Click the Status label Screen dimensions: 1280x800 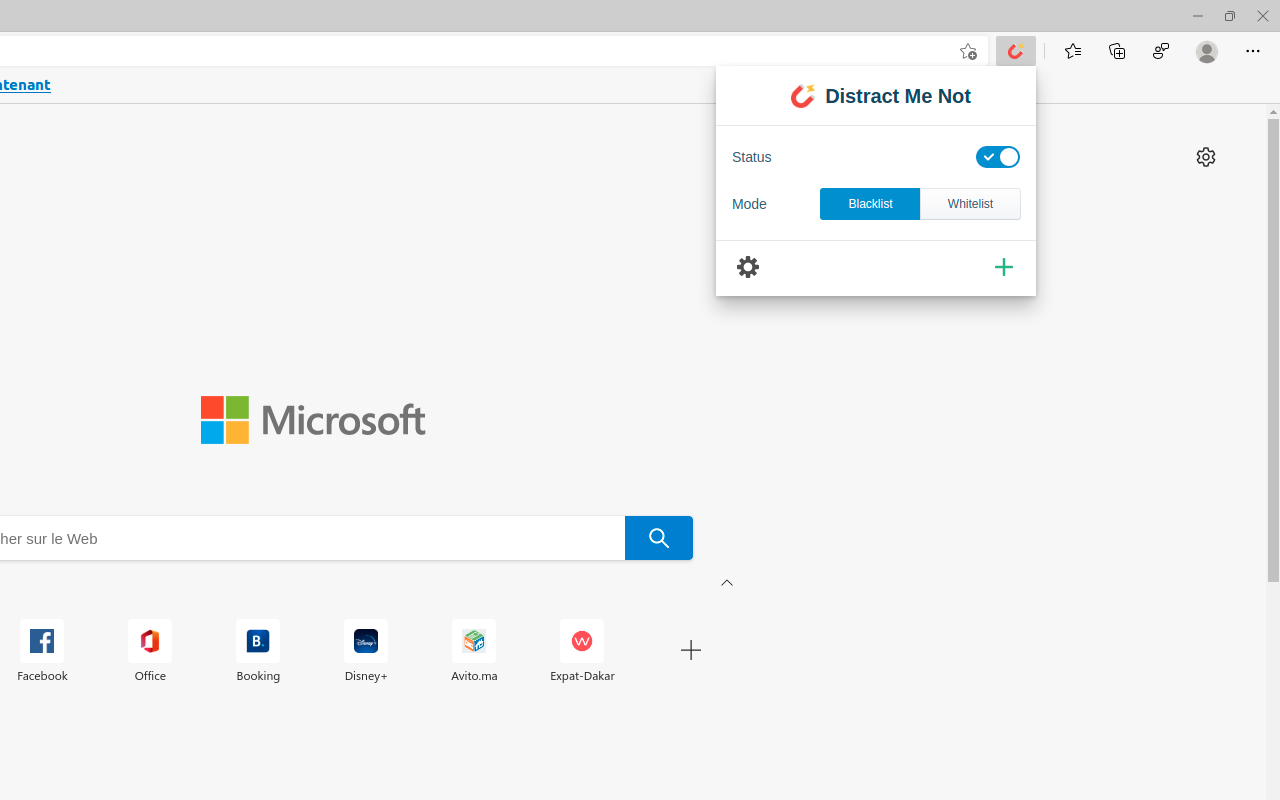pos(752,157)
